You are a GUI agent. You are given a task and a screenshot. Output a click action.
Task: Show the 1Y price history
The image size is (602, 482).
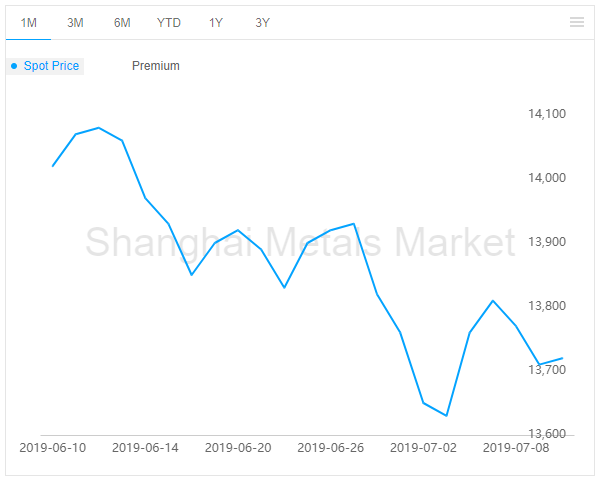[x=216, y=23]
